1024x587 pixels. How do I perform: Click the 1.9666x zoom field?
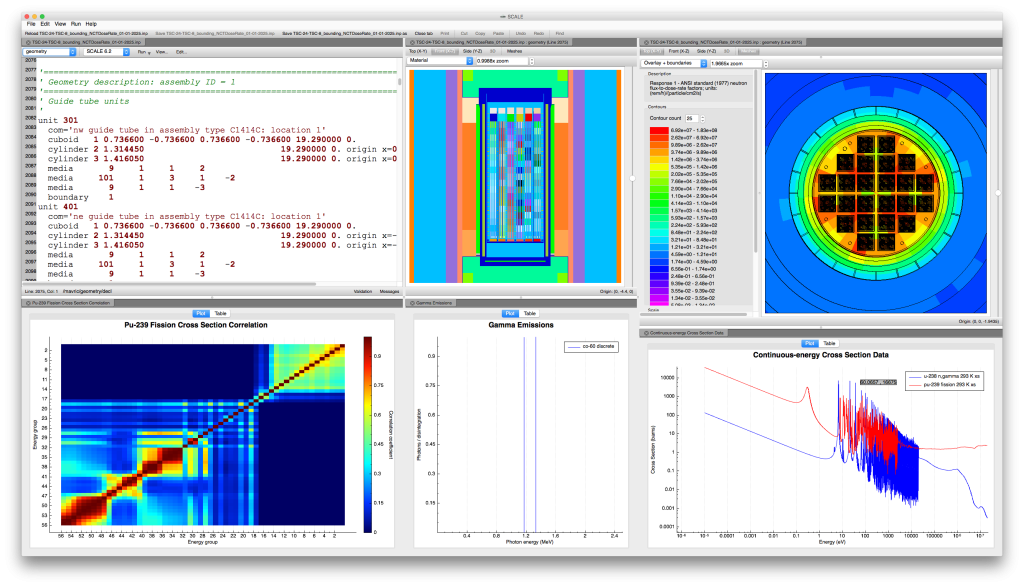coord(735,63)
